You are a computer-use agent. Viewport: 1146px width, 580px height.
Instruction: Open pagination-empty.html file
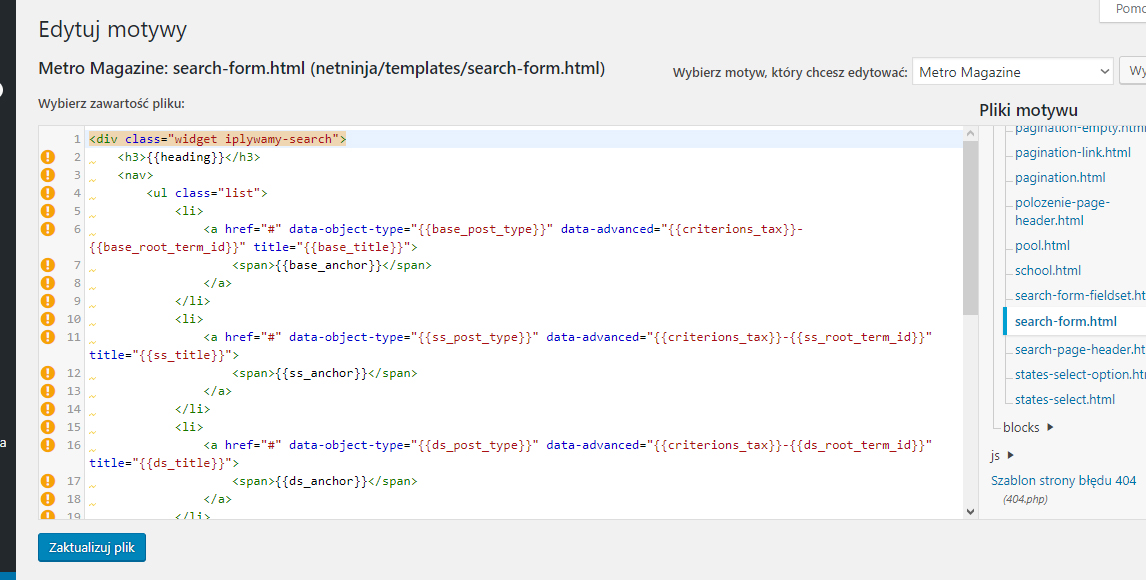pyautogui.click(x=1080, y=129)
